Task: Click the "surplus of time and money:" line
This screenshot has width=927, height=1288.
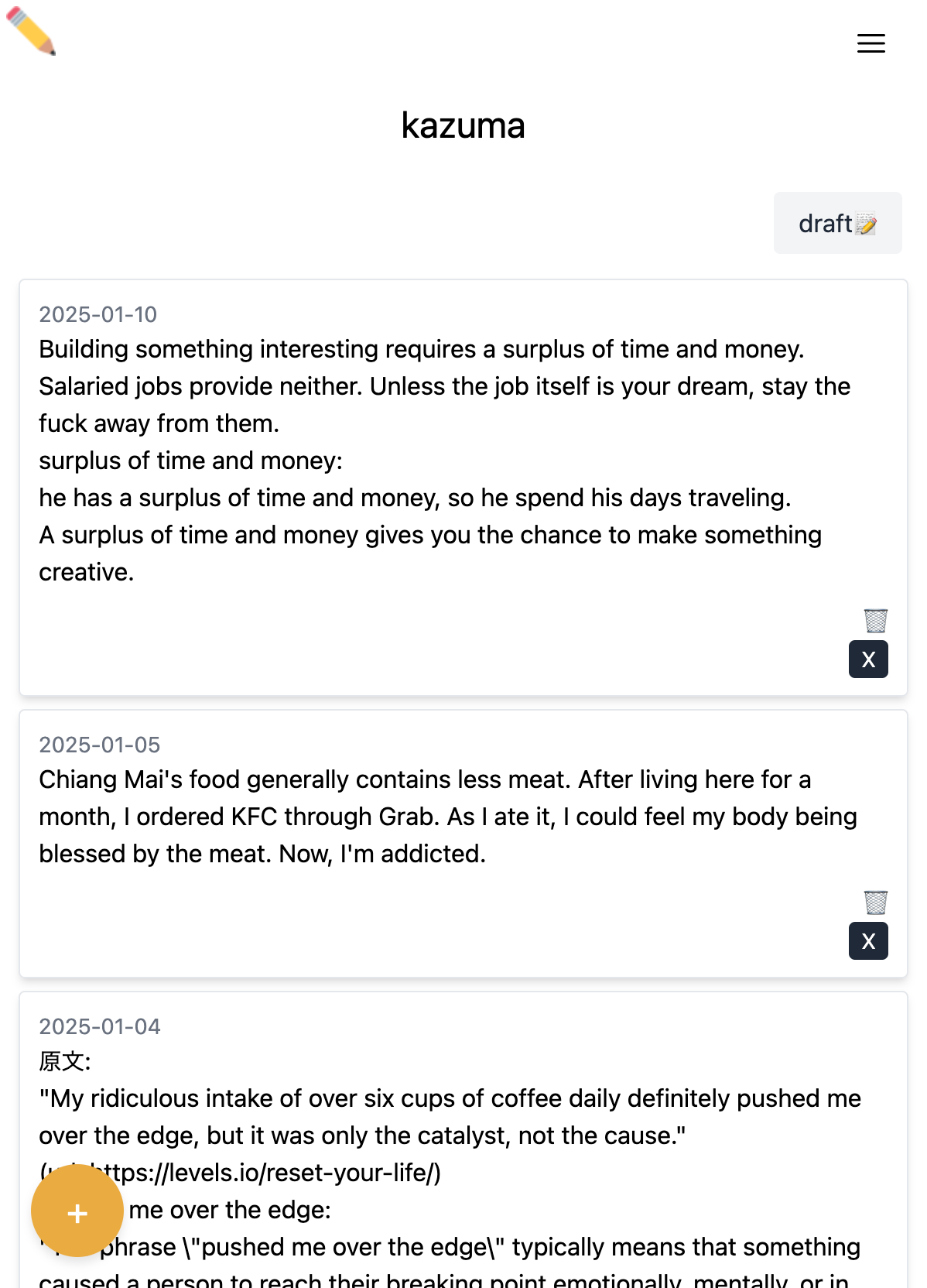Action: [191, 461]
